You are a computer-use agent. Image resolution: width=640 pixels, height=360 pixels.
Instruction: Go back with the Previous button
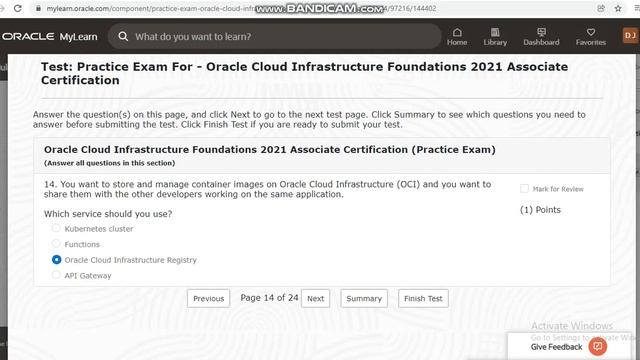(x=209, y=298)
